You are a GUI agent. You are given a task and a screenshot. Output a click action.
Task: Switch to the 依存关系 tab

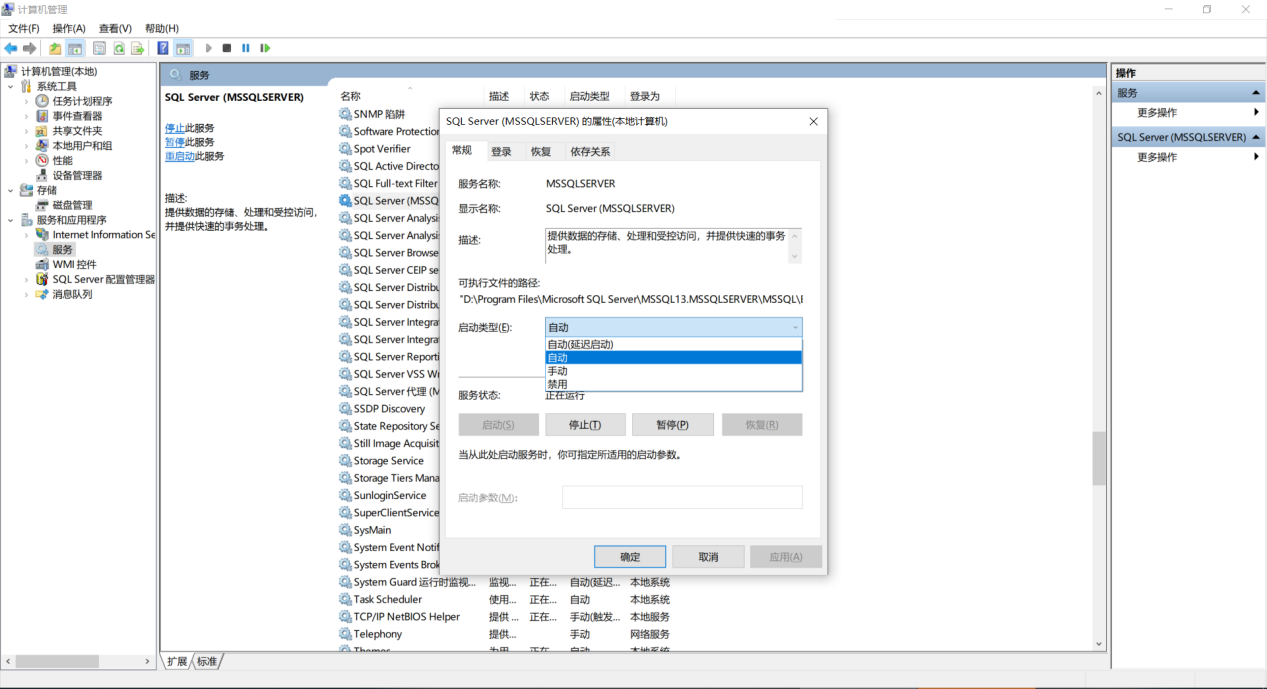coord(590,152)
